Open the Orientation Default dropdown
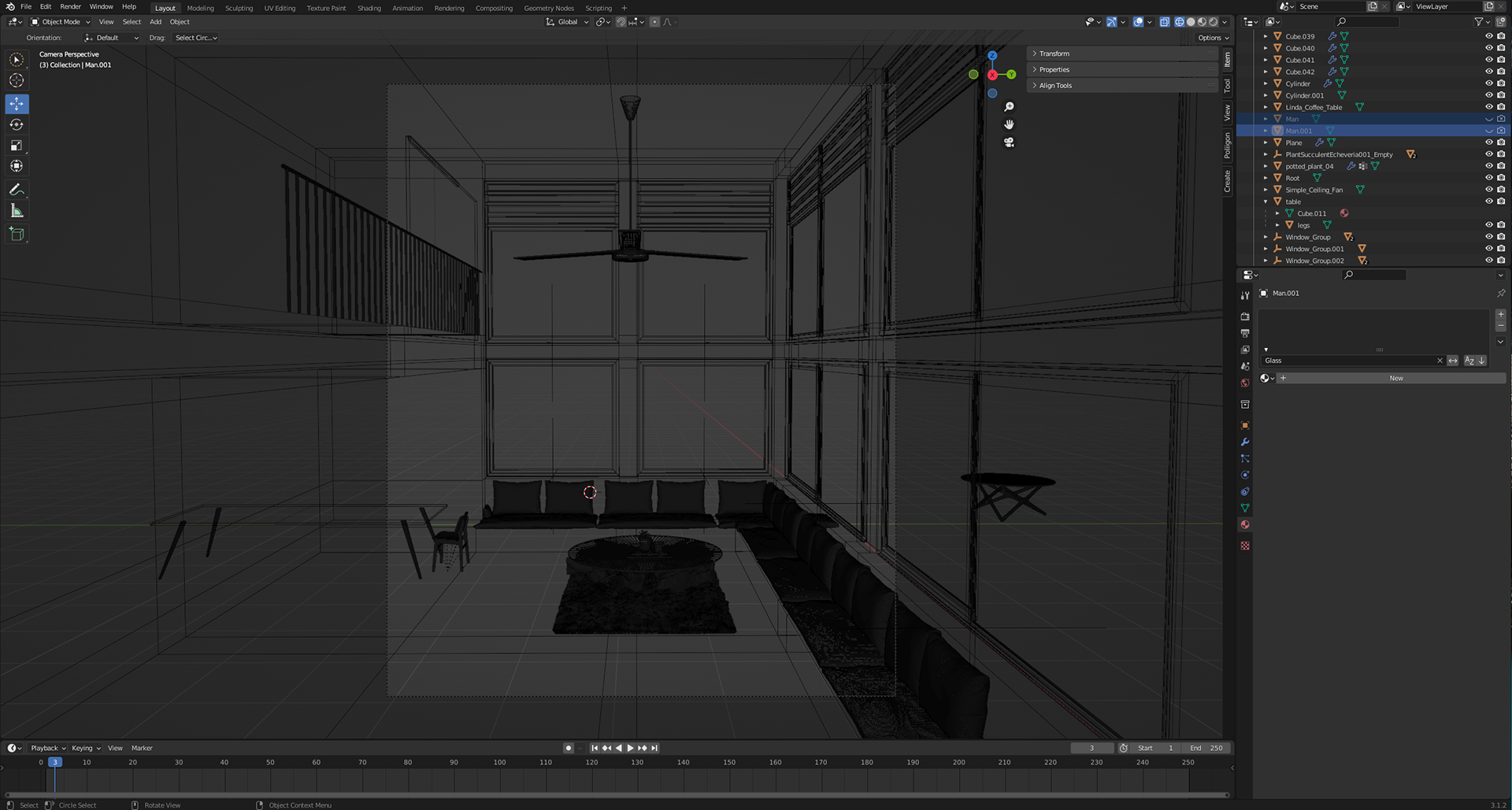Viewport: 1512px width, 810px height. (111, 38)
